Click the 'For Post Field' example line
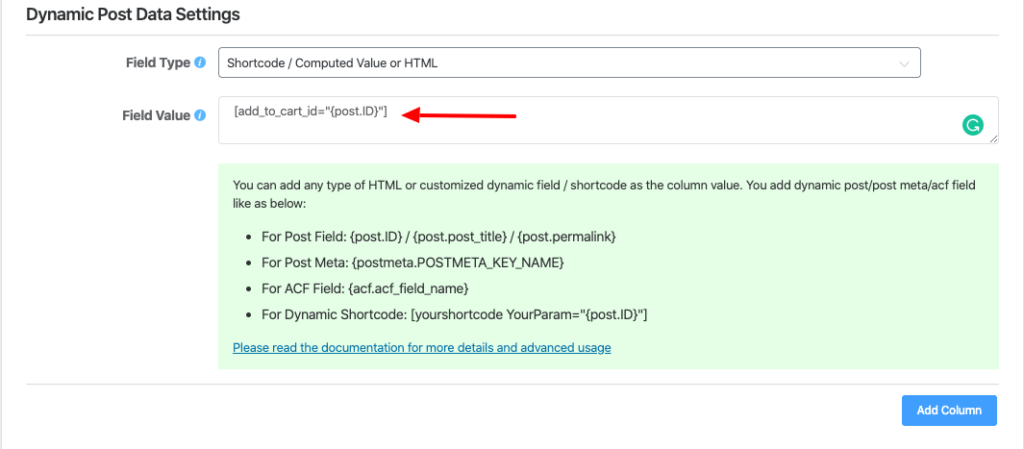Screen dimensions: 1024x449 (438, 236)
